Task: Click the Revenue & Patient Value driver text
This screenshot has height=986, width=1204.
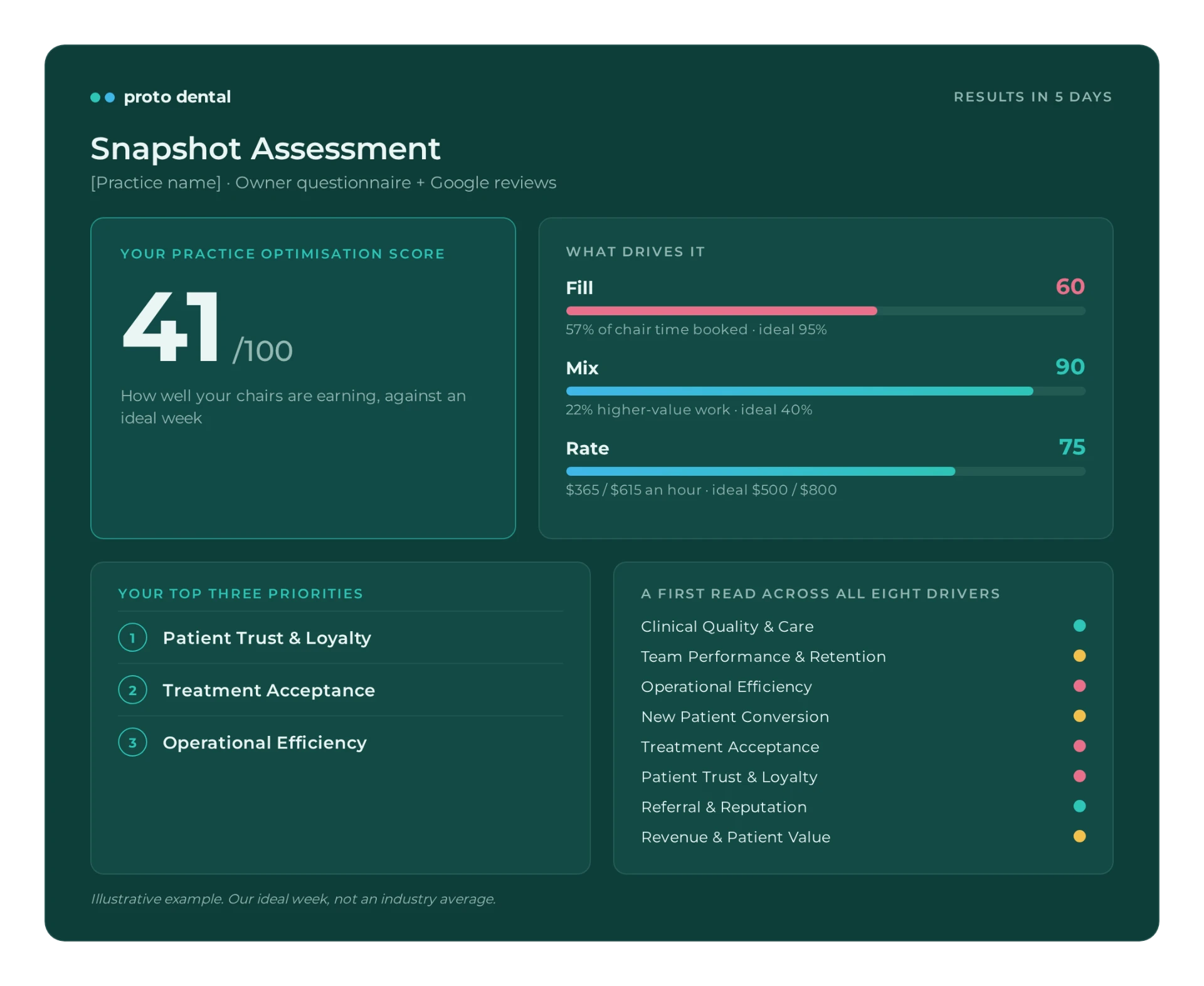Action: coord(736,837)
